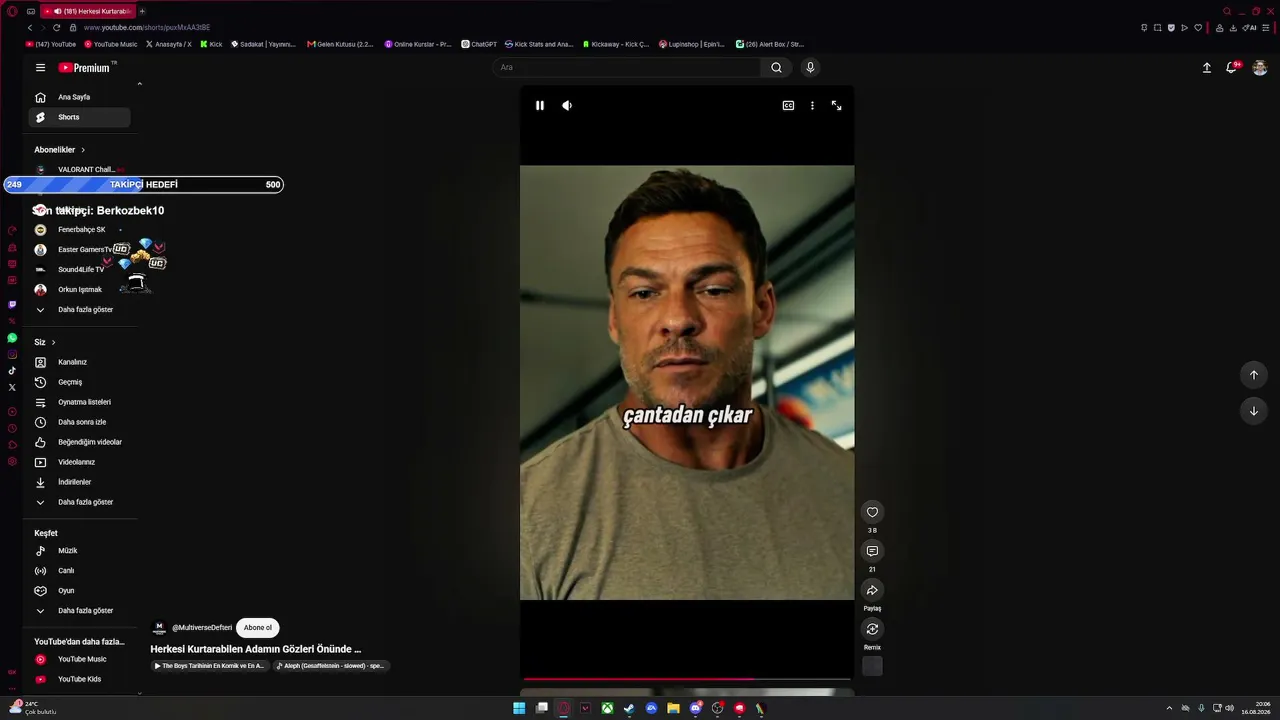The width and height of the screenshot is (1280, 720).
Task: Expand Daha fazla göster under Keşfet
Action: coord(80,611)
